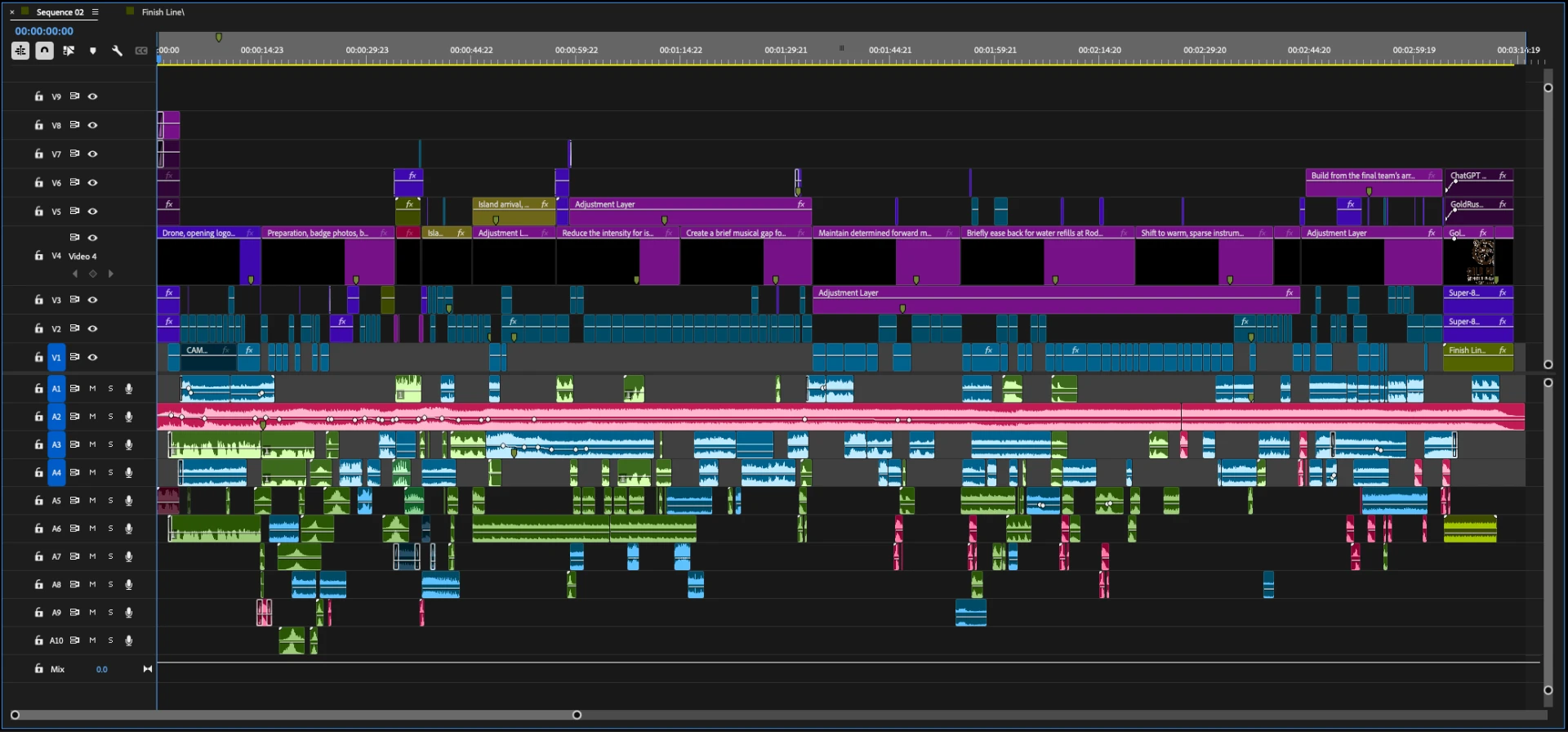Solo audio track A2

pos(111,417)
